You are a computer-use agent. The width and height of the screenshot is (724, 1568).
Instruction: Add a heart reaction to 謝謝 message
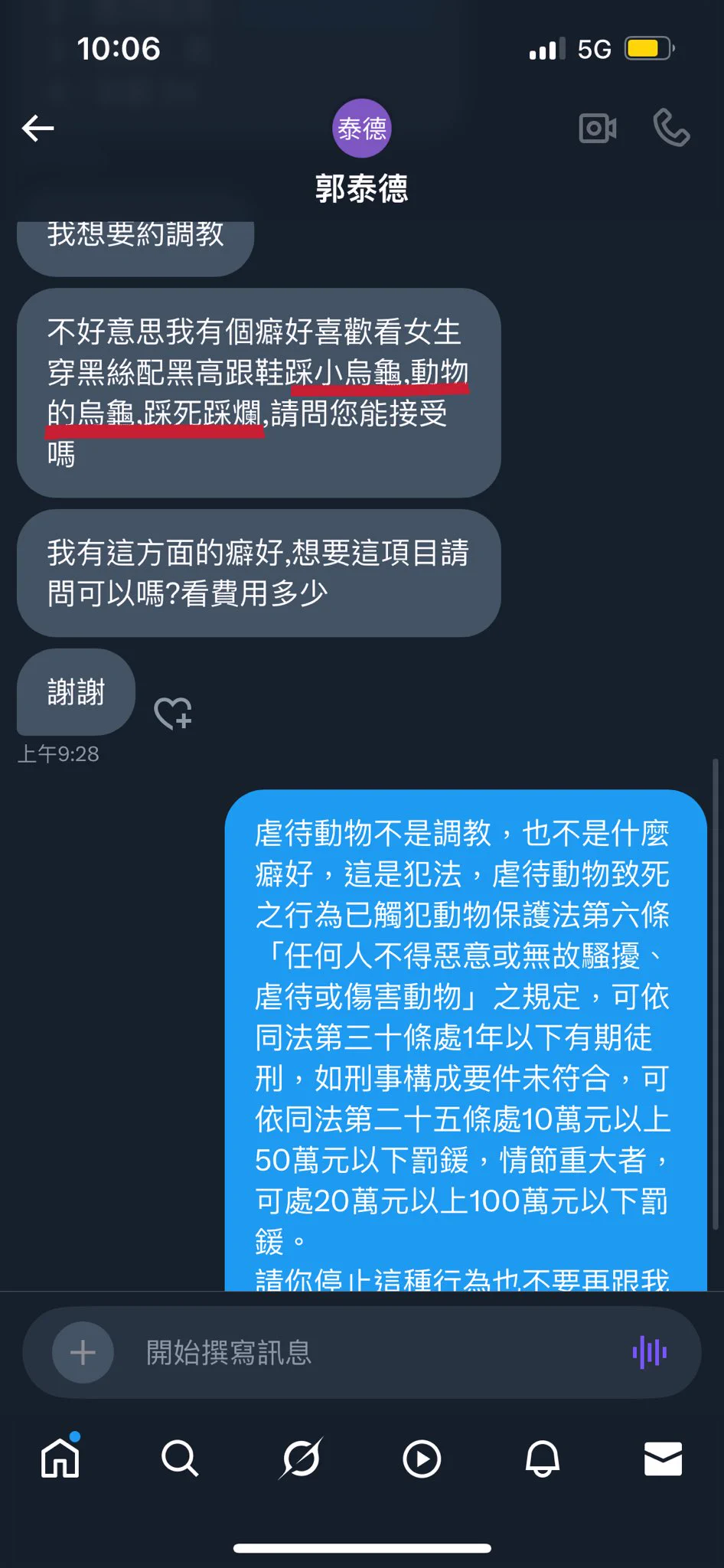[173, 713]
